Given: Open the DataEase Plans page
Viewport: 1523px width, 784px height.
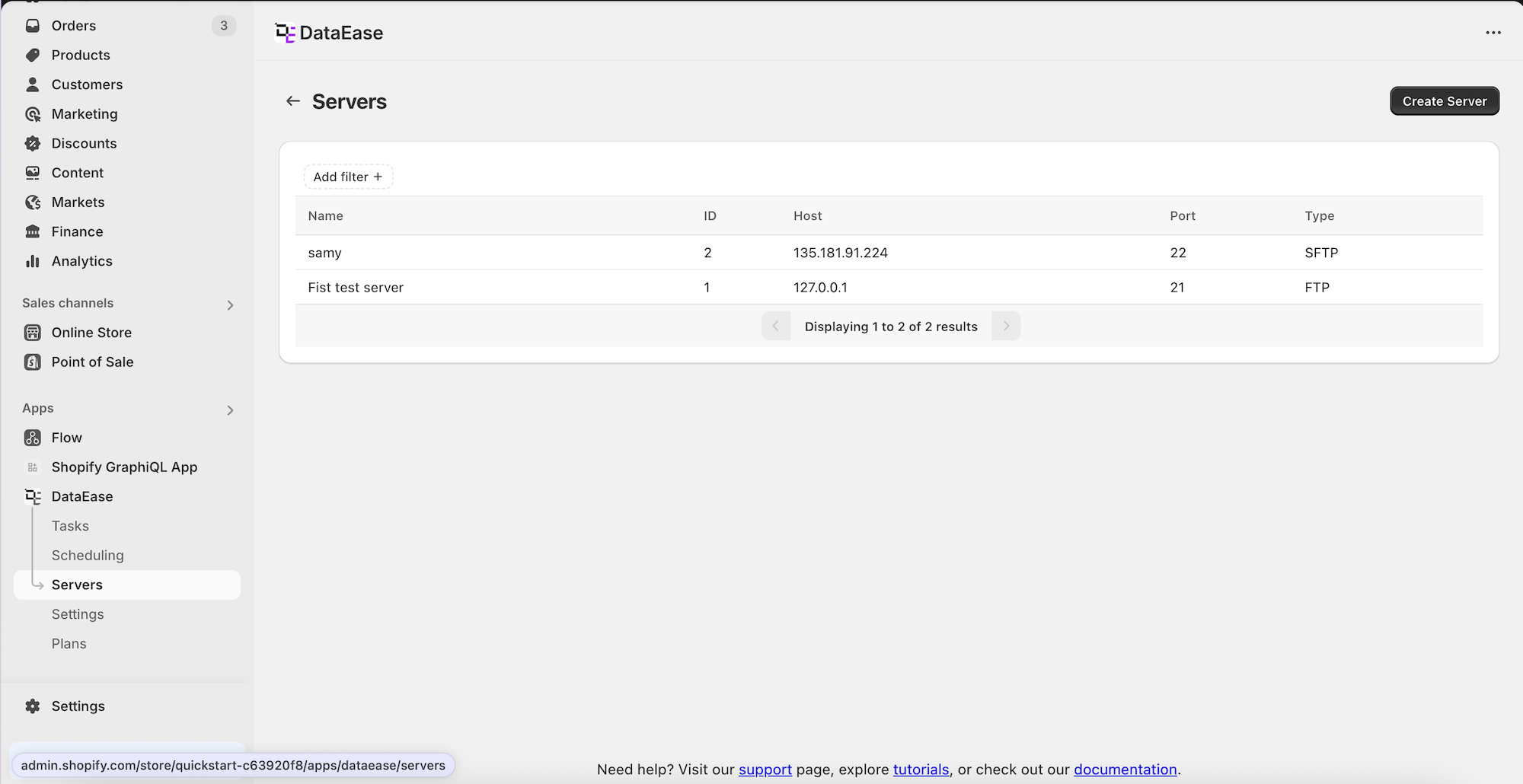Looking at the screenshot, I should pos(69,644).
